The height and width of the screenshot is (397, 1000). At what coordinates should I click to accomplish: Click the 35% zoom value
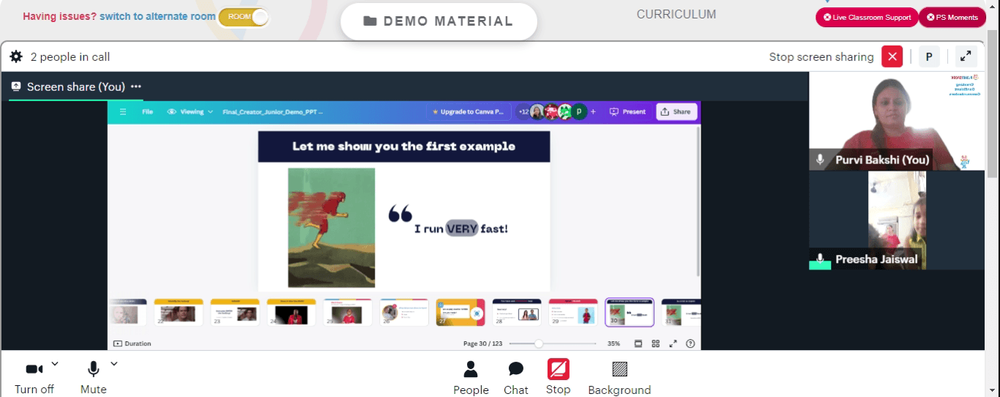[x=614, y=343]
